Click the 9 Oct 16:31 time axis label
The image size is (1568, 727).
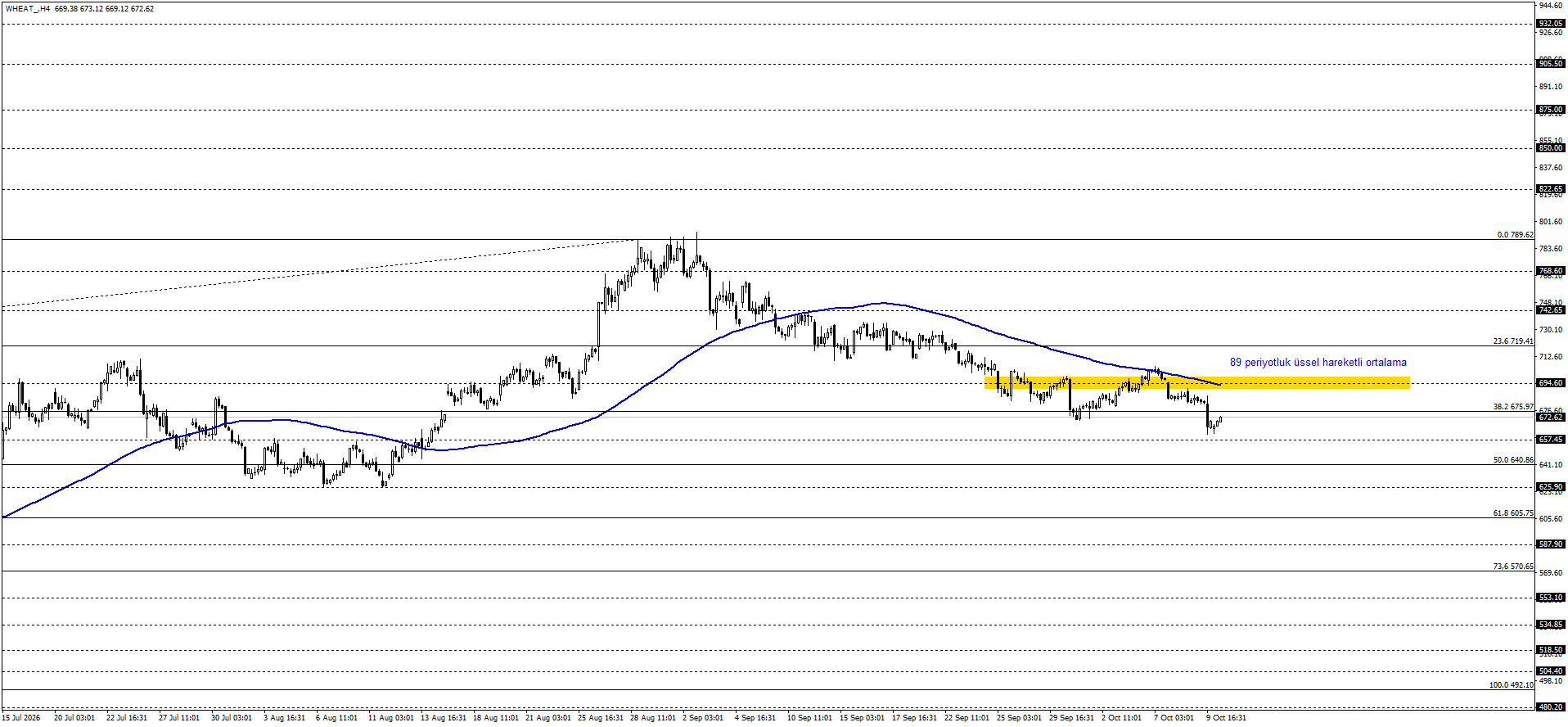coord(1226,718)
